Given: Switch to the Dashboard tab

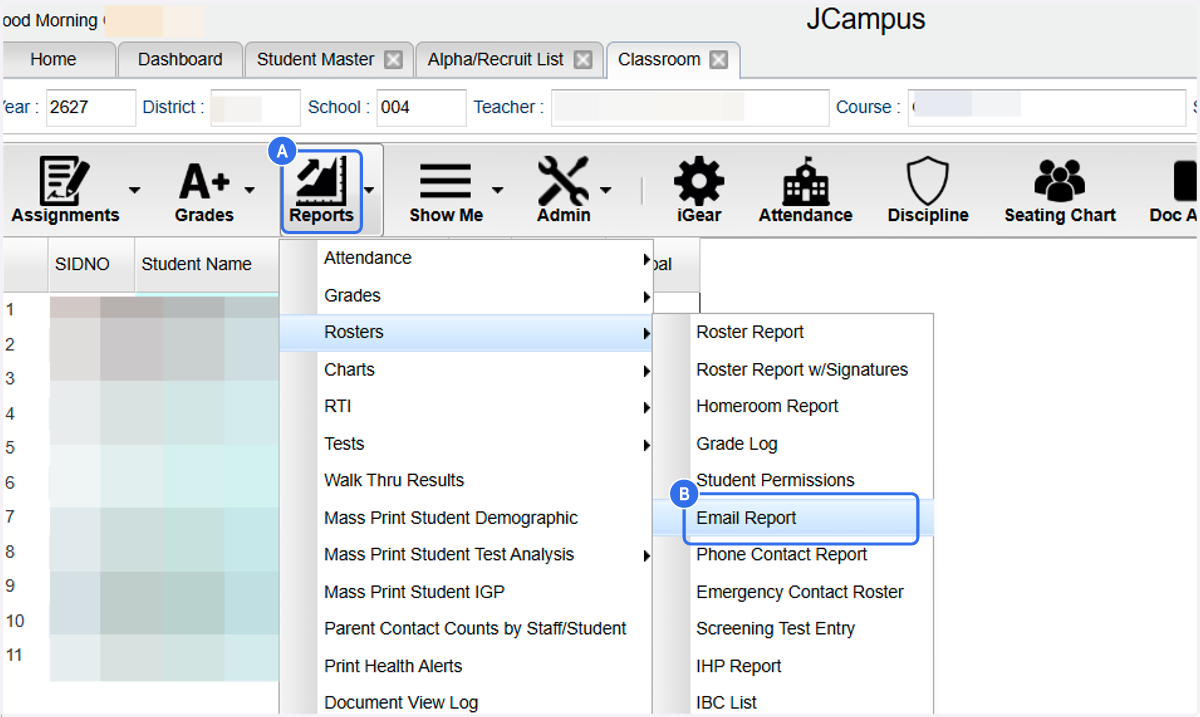Looking at the screenshot, I should pyautogui.click(x=180, y=60).
